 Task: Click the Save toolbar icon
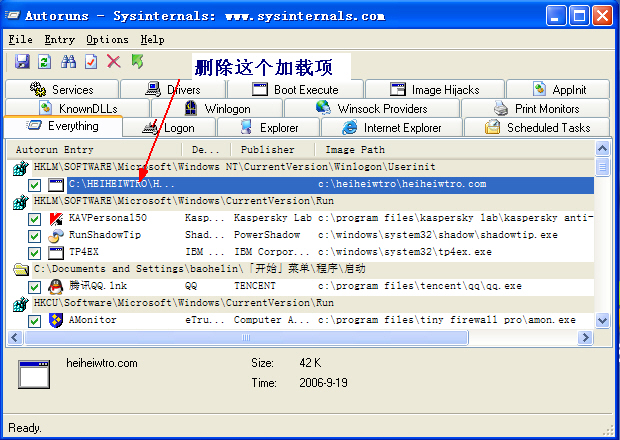click(22, 62)
